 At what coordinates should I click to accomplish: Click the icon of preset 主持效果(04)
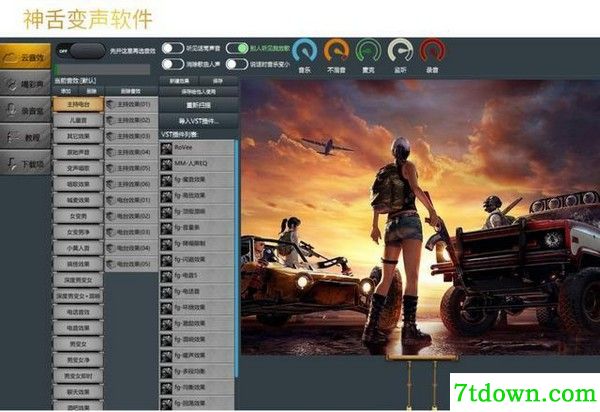click(111, 152)
